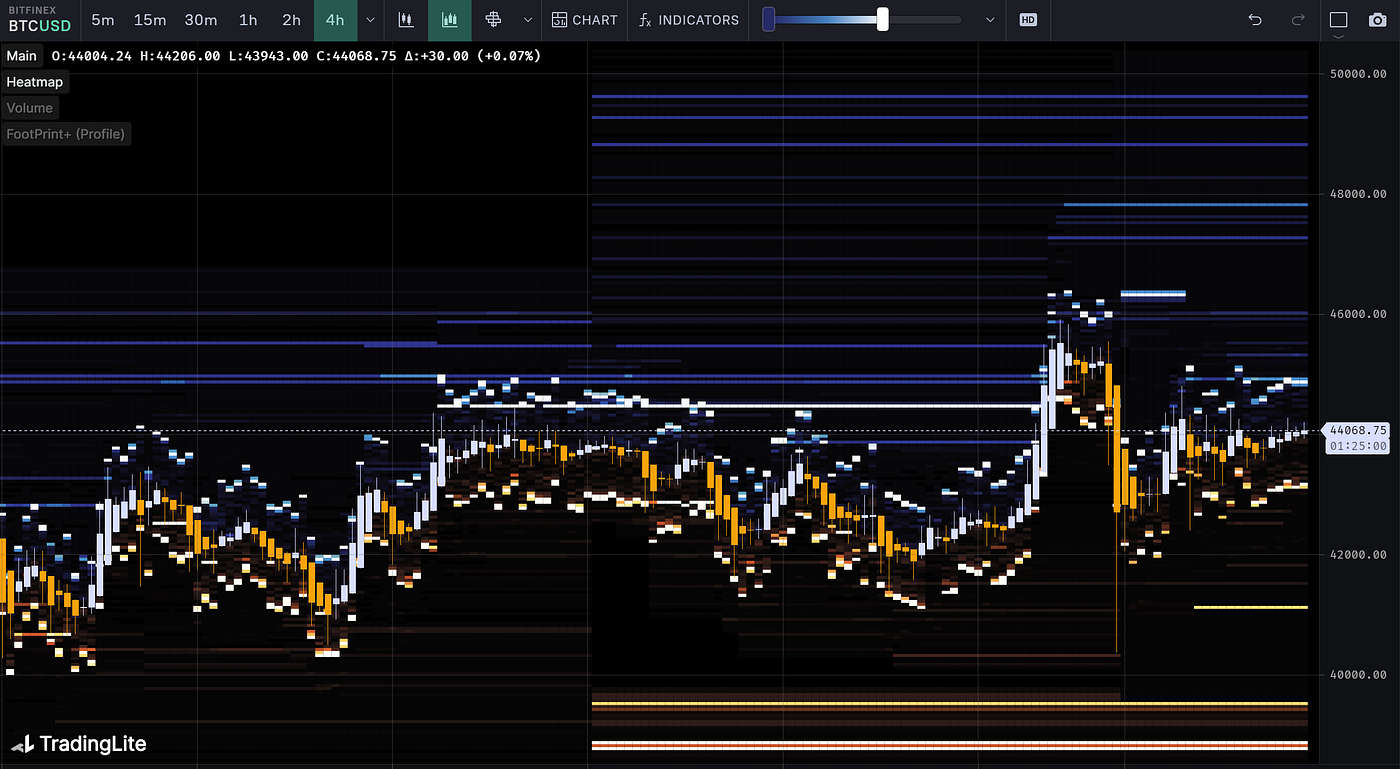Open the layout square icon
This screenshot has width=1400, height=769.
(1338, 20)
